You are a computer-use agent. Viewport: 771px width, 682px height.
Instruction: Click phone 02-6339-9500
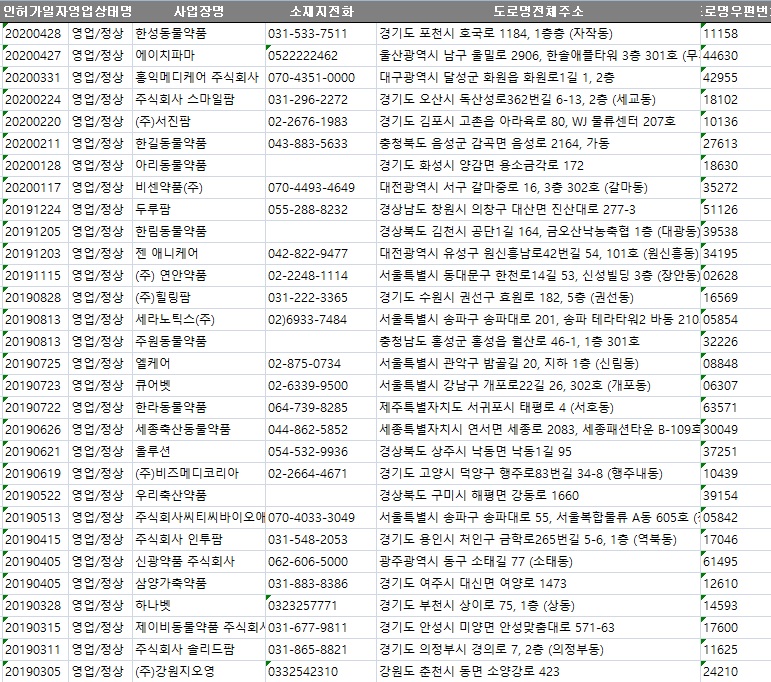pyautogui.click(x=321, y=385)
